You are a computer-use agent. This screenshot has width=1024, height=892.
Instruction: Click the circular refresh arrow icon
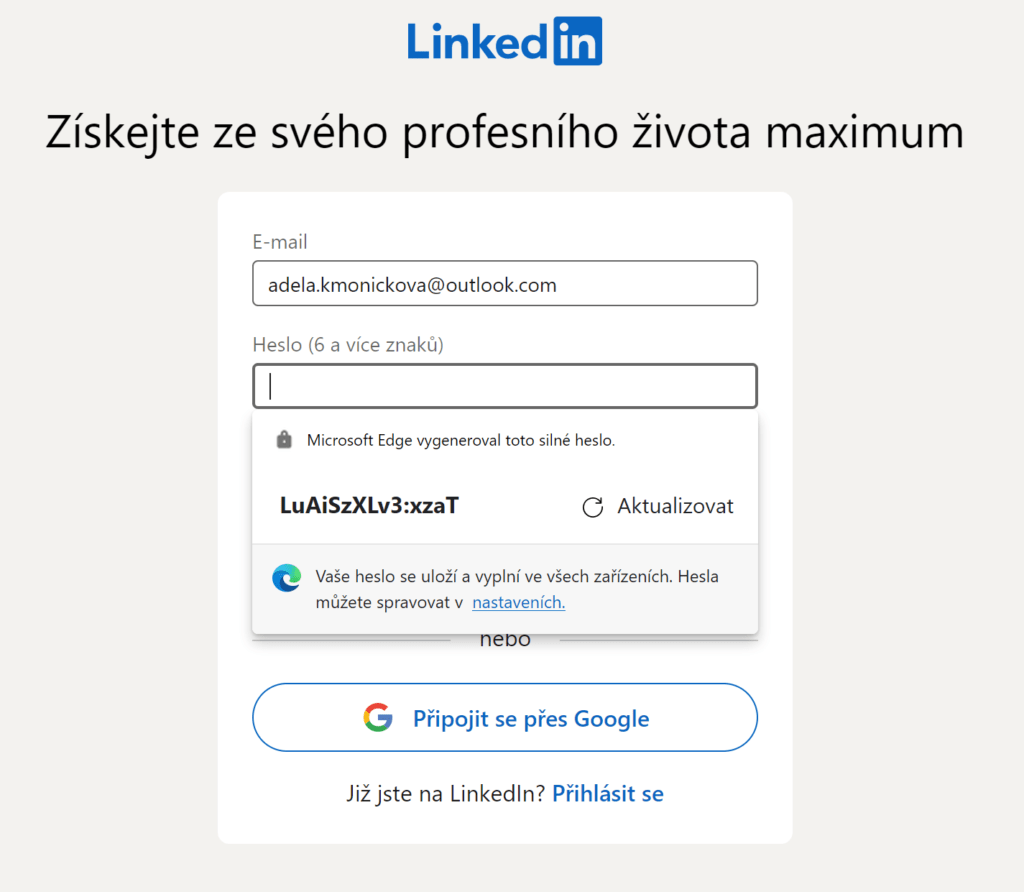point(593,507)
